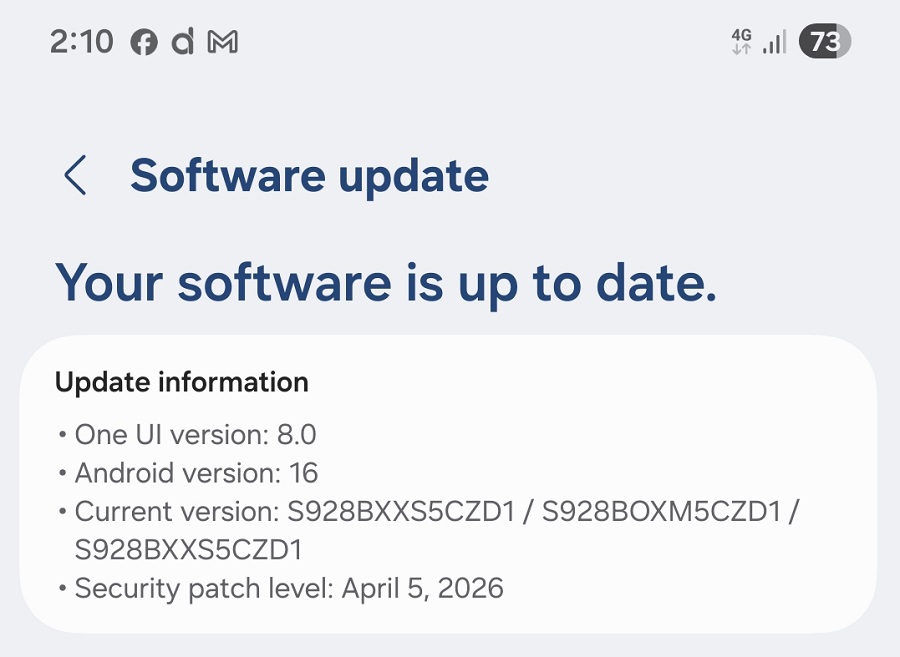Screen dimensions: 900x657
Task: Tap the 8.0 One UI version number
Action: [296, 435]
